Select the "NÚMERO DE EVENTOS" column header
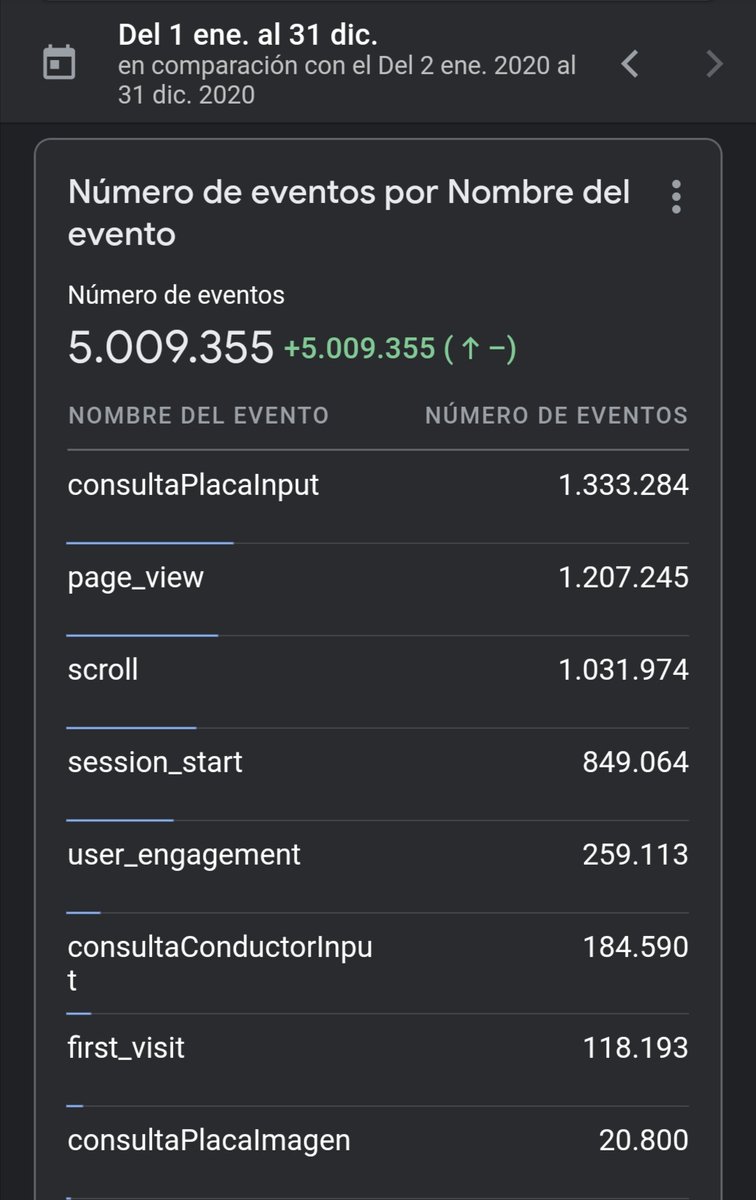 [556, 415]
